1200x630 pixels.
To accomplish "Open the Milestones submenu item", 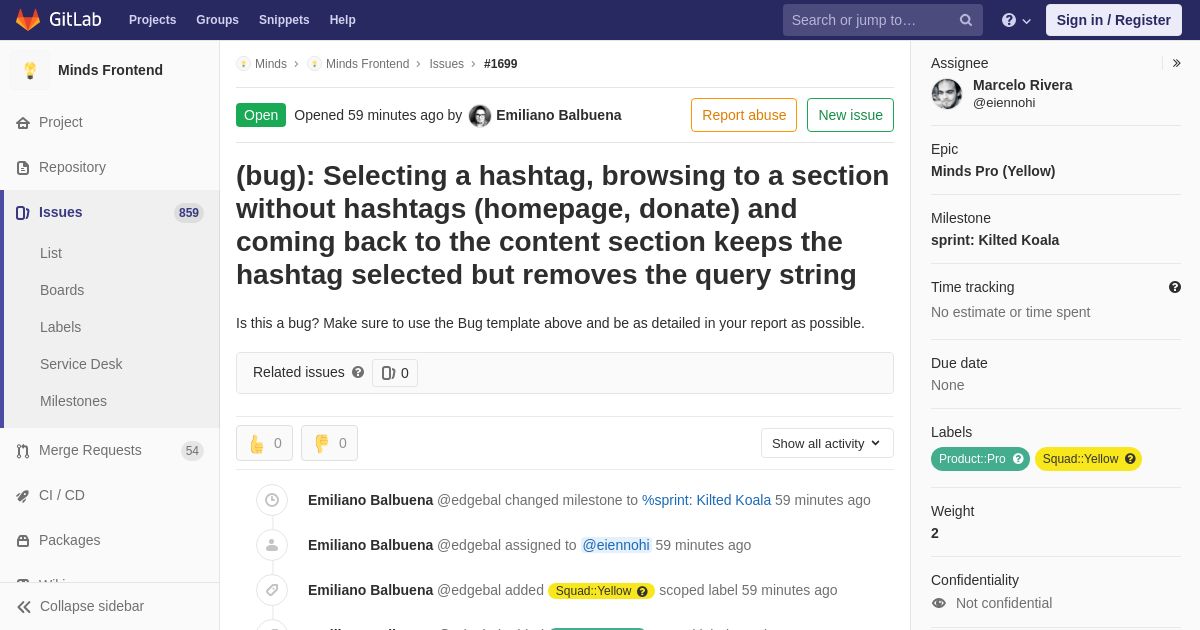I will pos(73,401).
